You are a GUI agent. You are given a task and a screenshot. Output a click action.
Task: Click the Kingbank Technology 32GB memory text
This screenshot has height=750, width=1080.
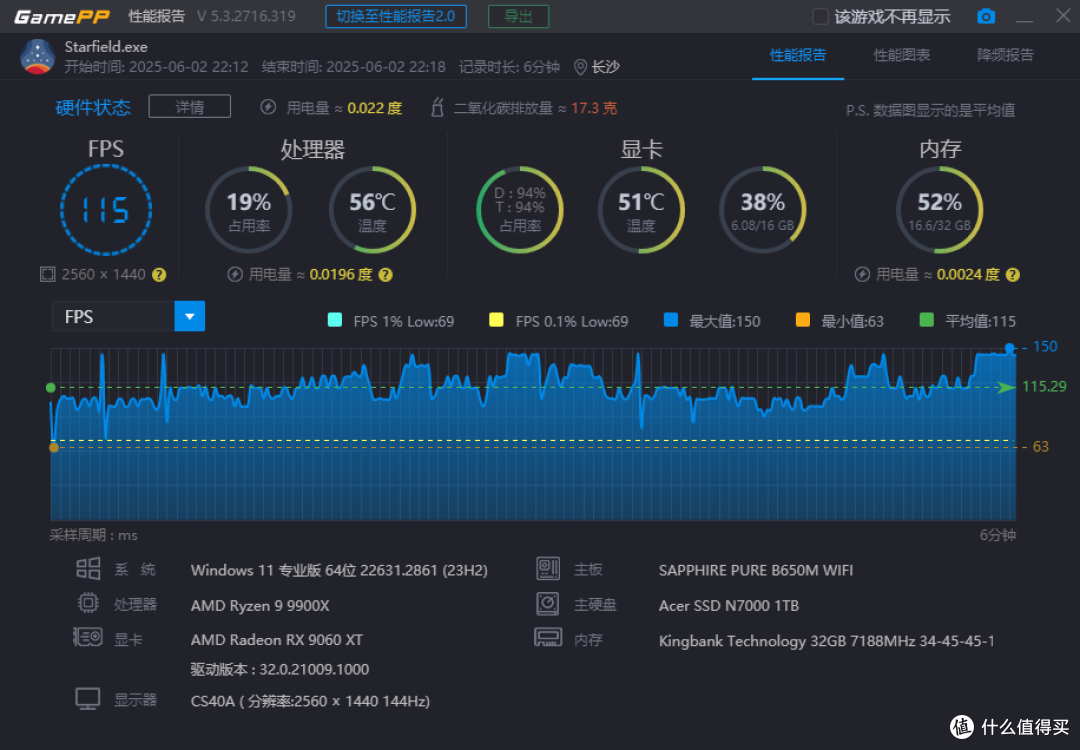pos(827,641)
